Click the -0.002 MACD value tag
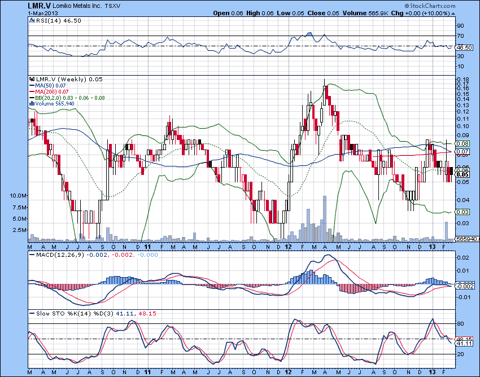 (x=465, y=286)
